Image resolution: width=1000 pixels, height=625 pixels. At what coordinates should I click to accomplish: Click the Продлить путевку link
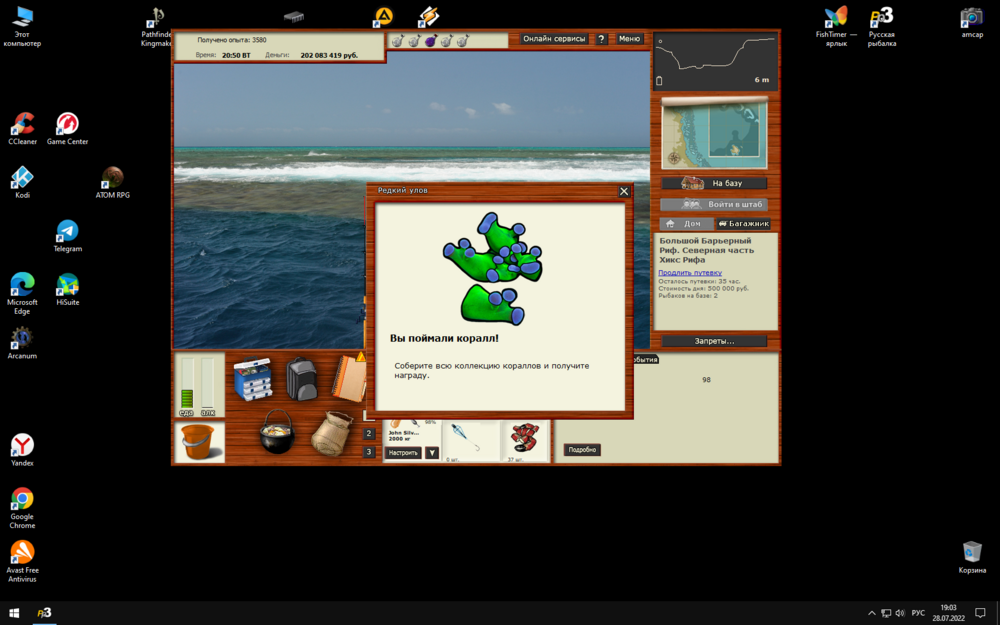689,272
